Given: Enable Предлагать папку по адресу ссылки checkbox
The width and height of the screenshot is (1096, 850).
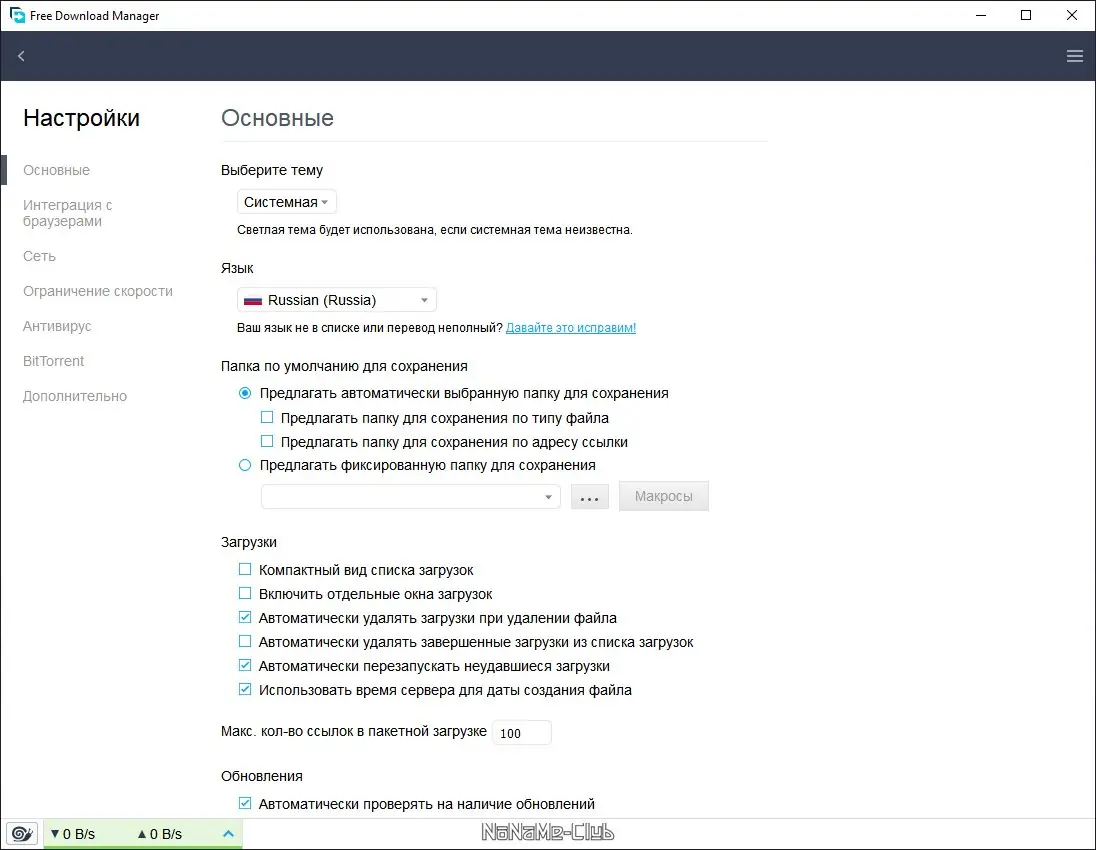Looking at the screenshot, I should point(266,441).
